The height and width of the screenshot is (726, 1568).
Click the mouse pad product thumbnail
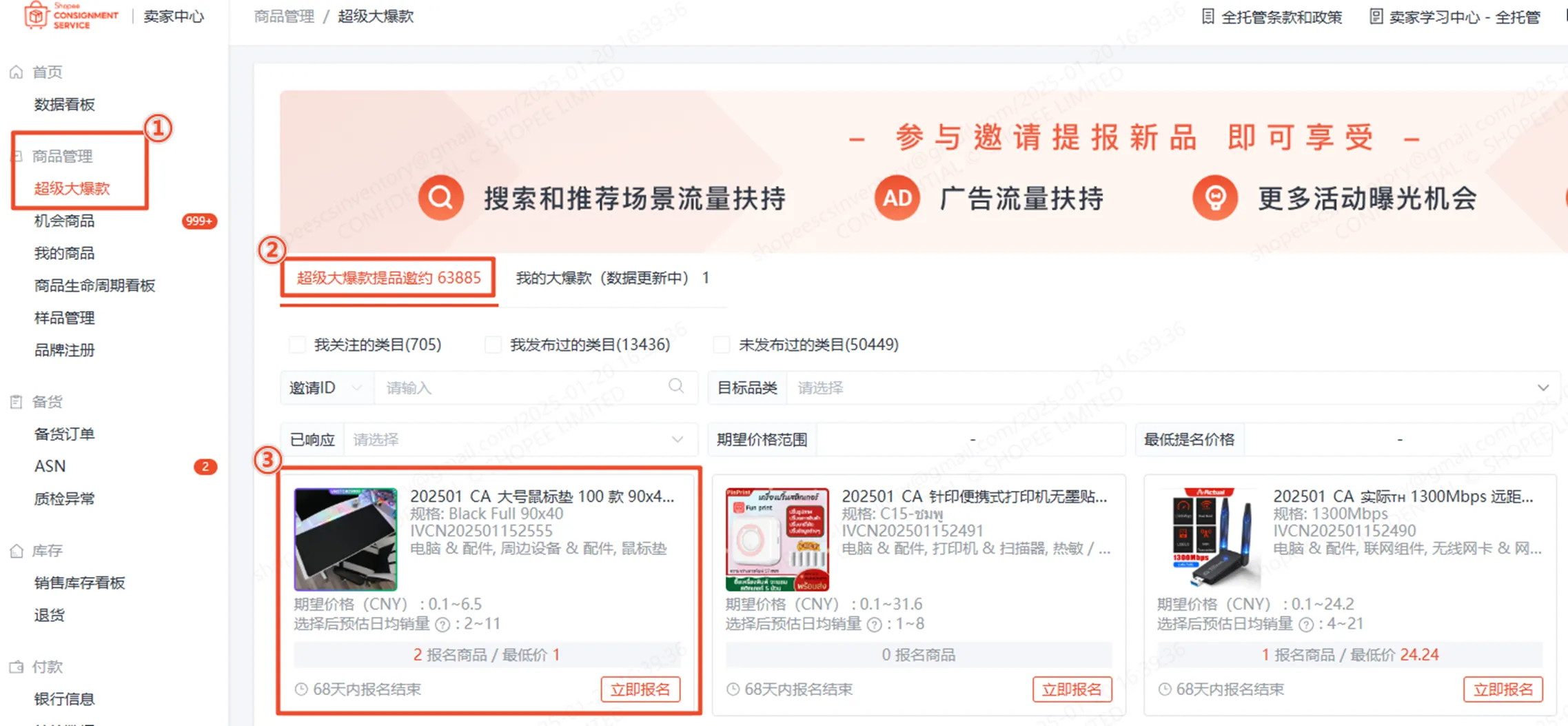347,538
